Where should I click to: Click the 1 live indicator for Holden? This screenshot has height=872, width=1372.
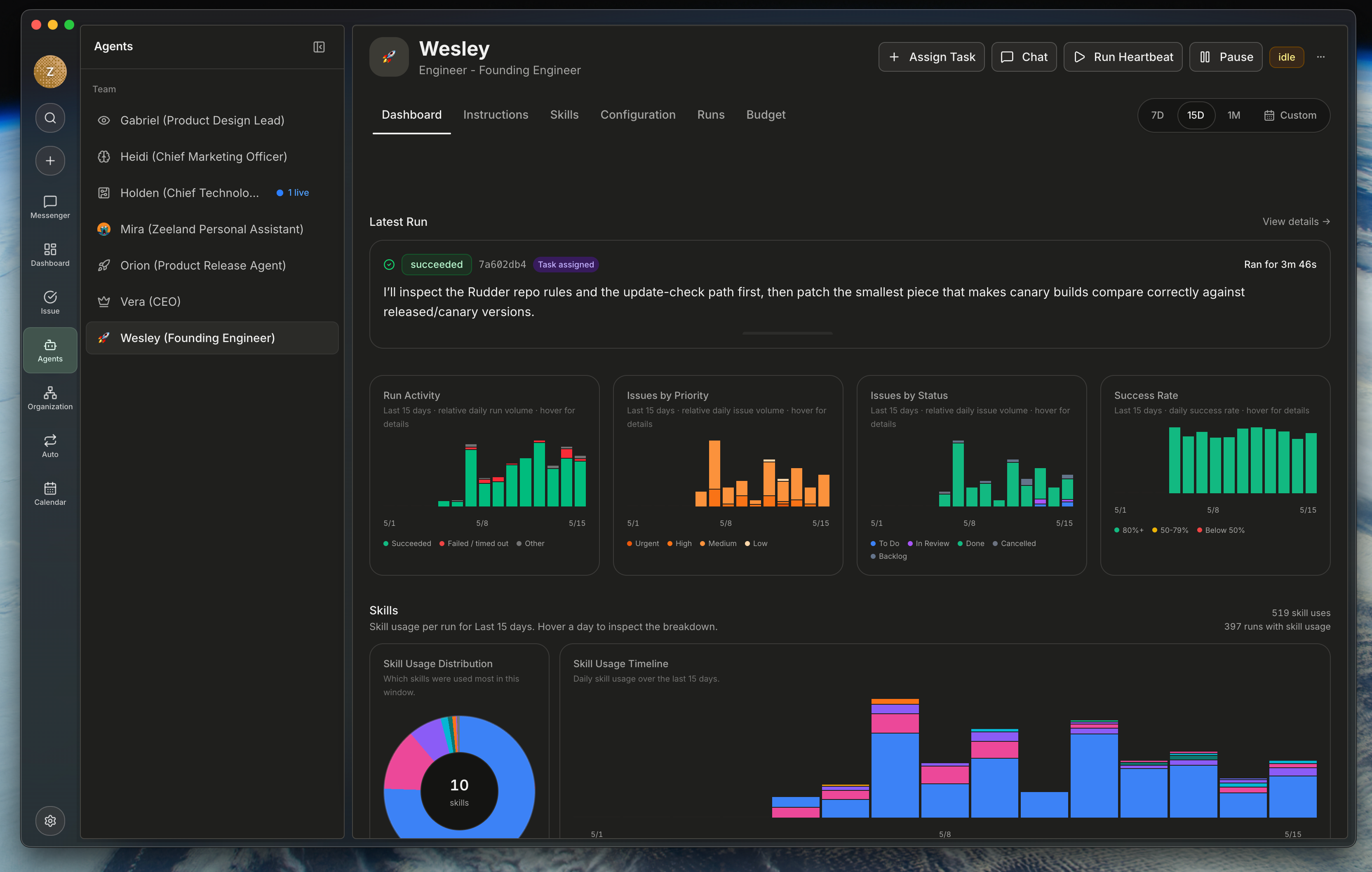(x=293, y=192)
